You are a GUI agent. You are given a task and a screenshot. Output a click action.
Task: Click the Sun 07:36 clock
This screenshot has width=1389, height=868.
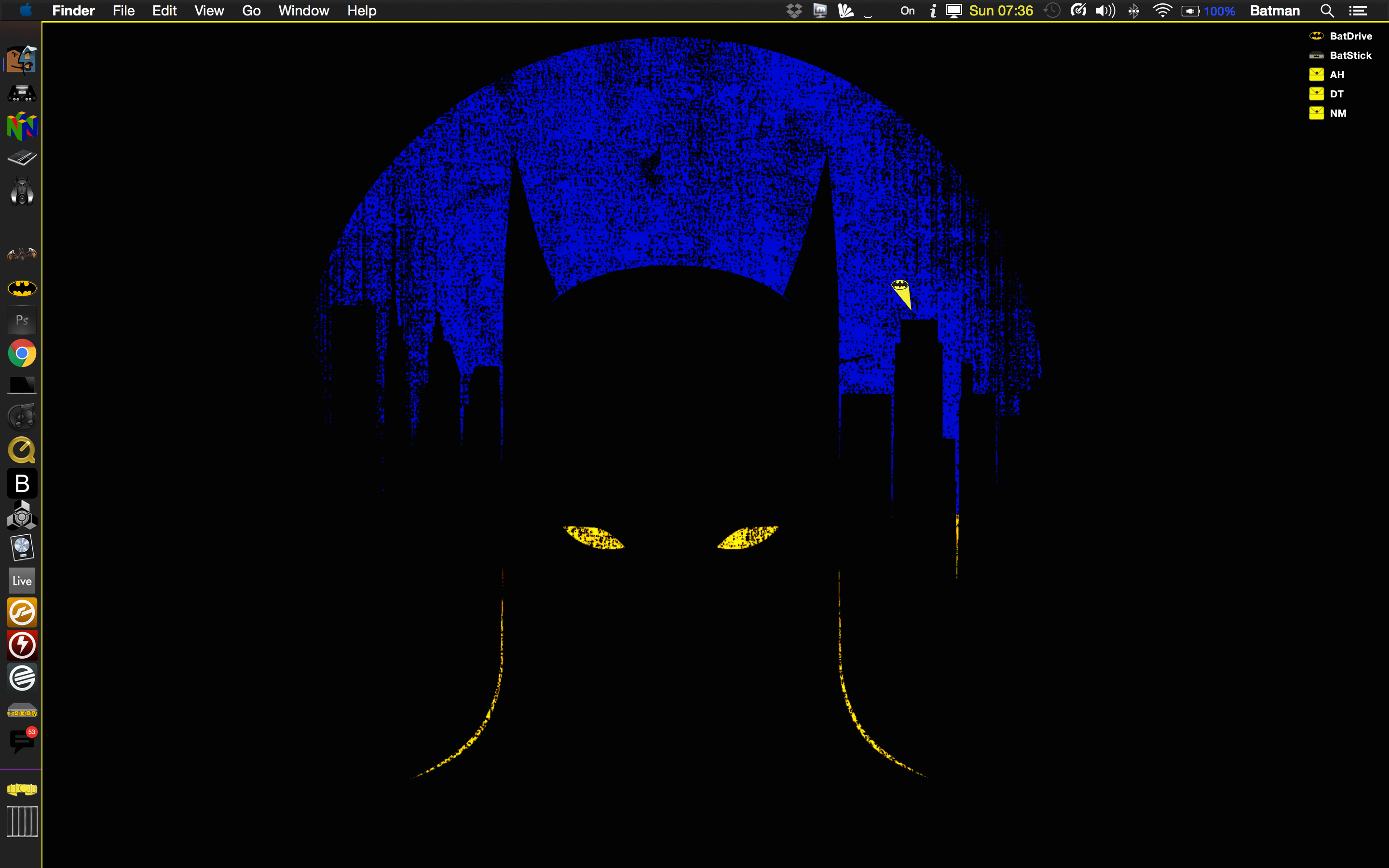tap(1000, 11)
